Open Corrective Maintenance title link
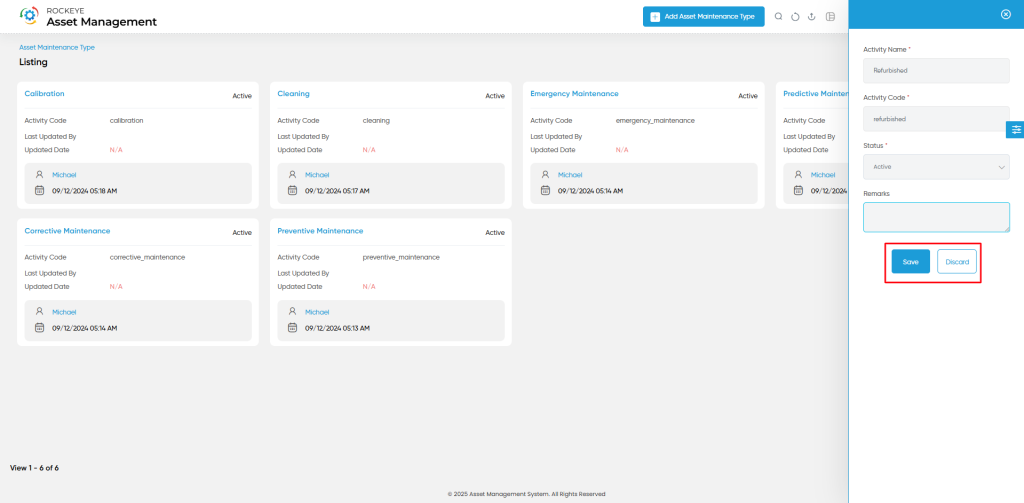Image resolution: width=1024 pixels, height=503 pixels. [67, 231]
